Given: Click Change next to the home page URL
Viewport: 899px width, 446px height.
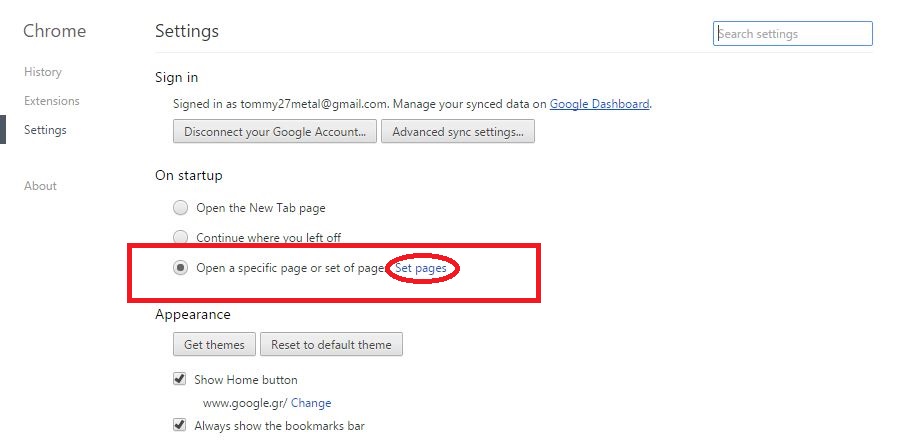Looking at the screenshot, I should pyautogui.click(x=311, y=403).
